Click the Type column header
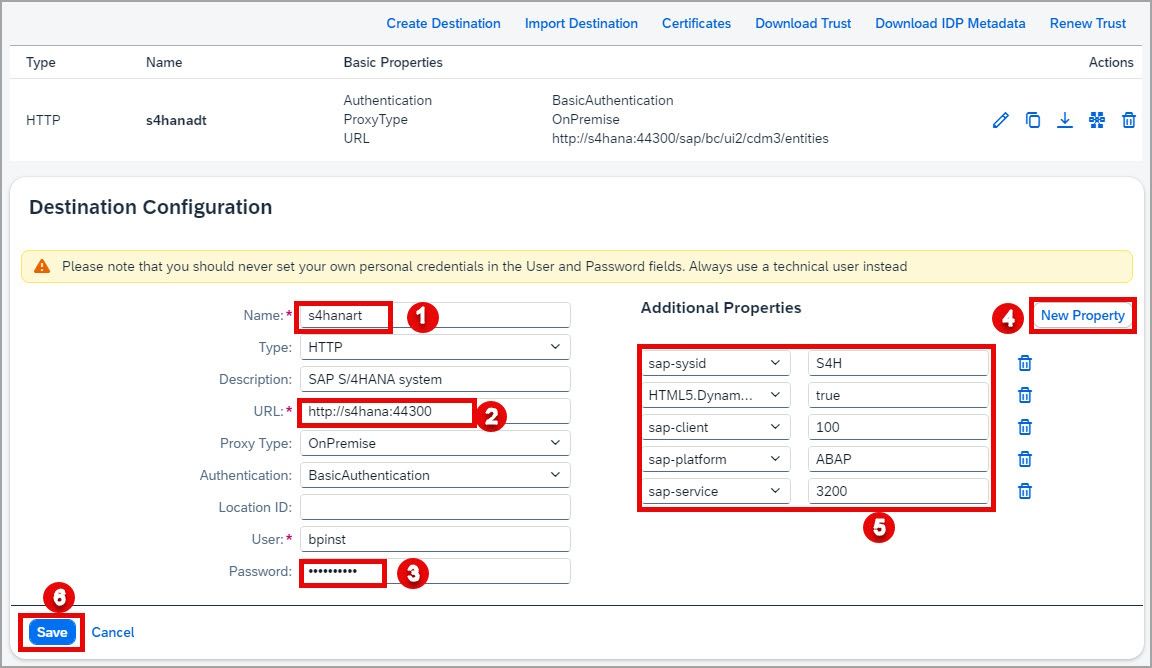Screen dimensions: 1152x668 point(40,62)
